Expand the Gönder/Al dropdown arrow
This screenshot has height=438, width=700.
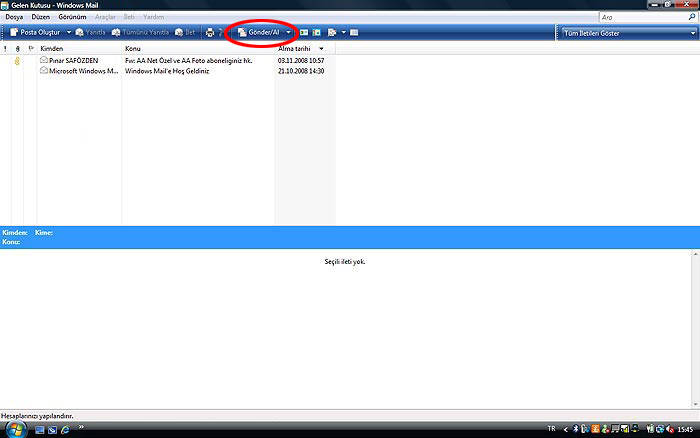coord(288,33)
